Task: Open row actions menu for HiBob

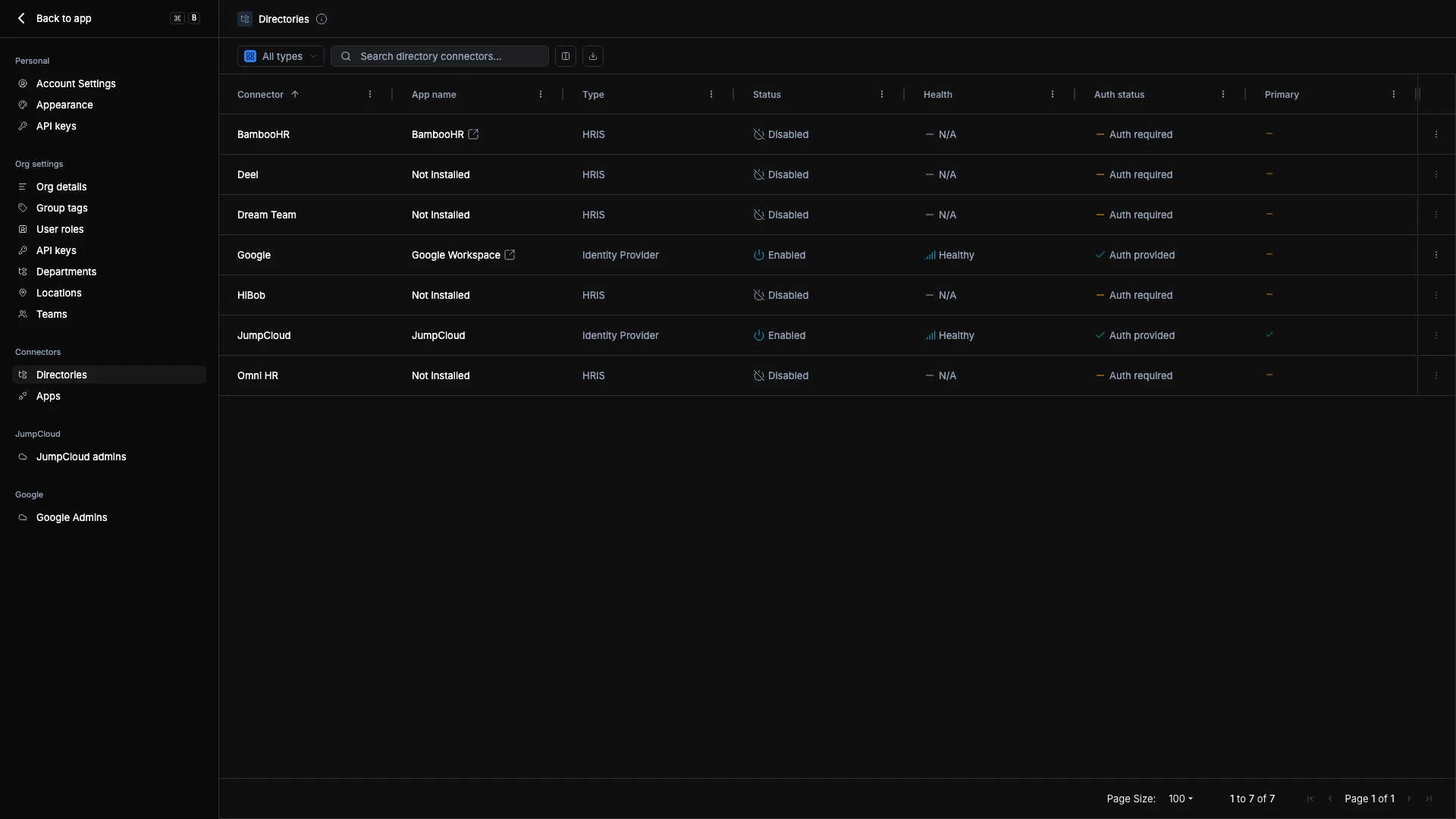Action: tap(1436, 295)
